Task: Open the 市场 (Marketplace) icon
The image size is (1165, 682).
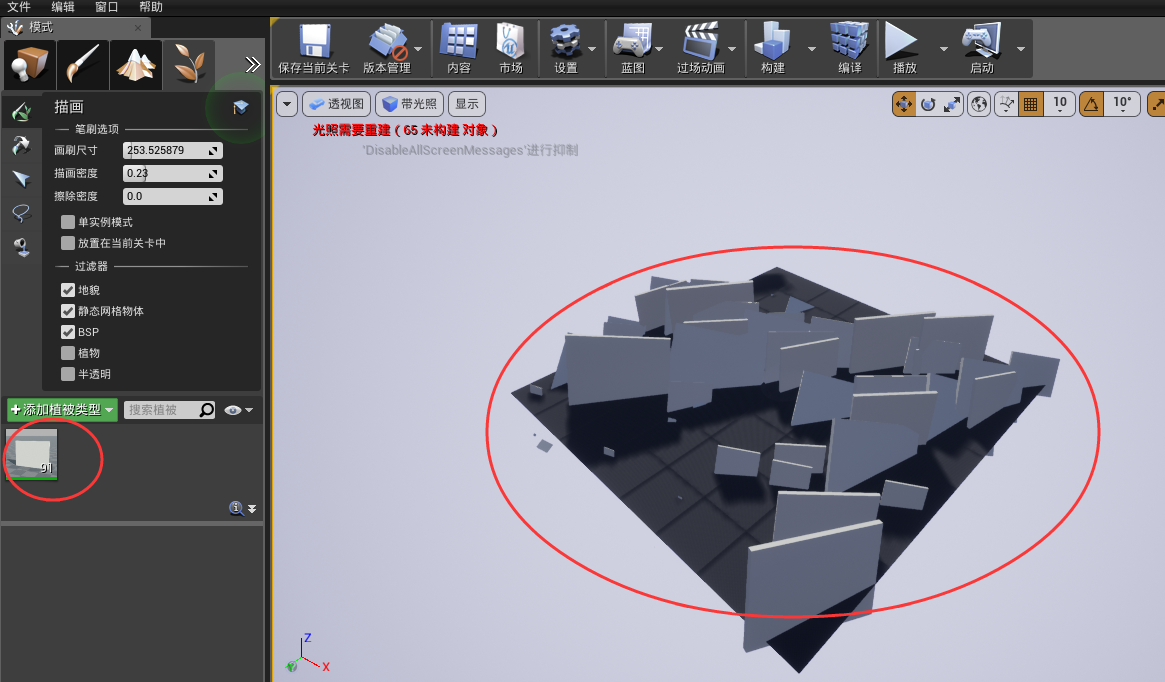Action: pos(511,44)
